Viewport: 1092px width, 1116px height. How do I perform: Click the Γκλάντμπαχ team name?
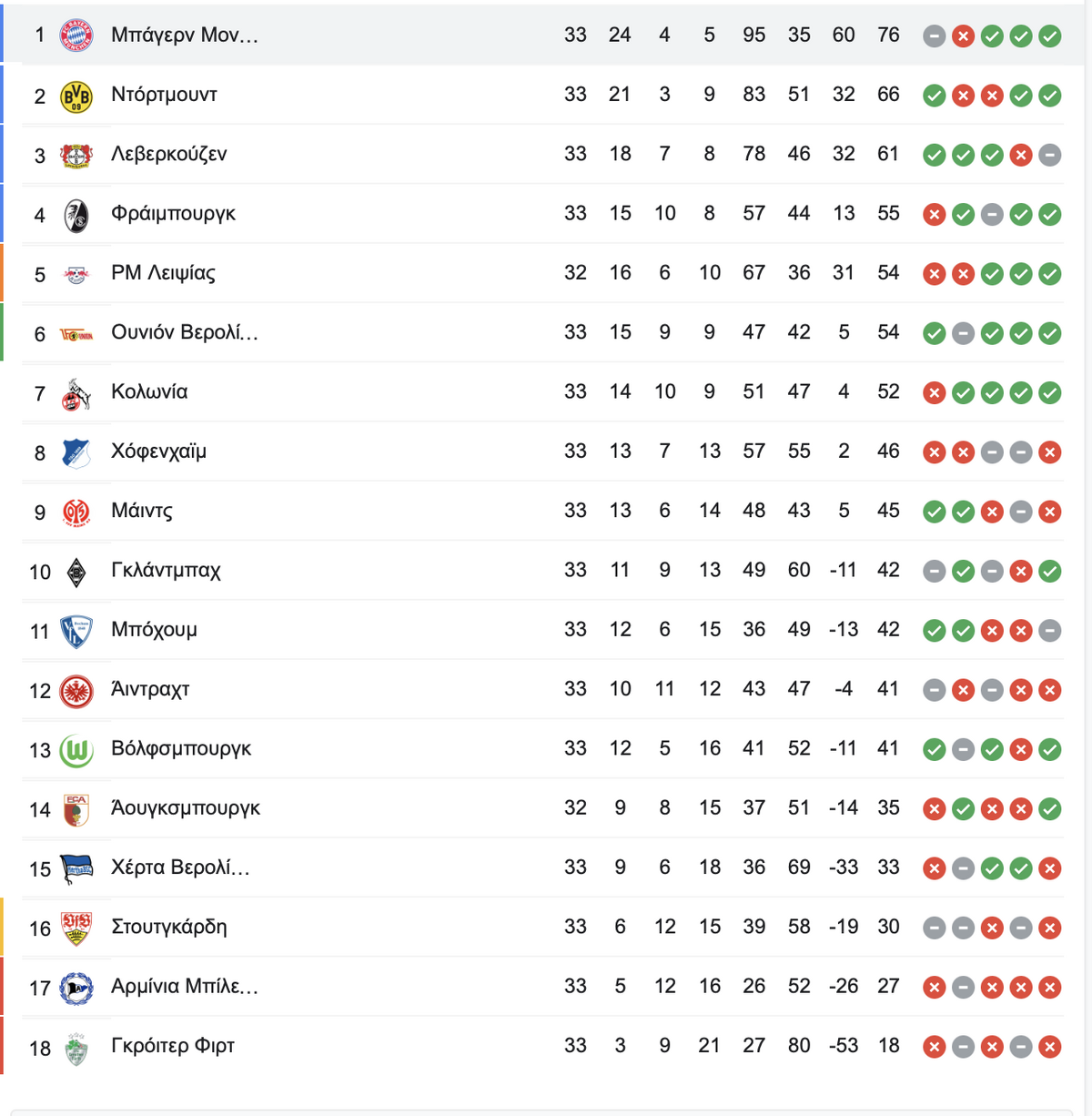[166, 570]
